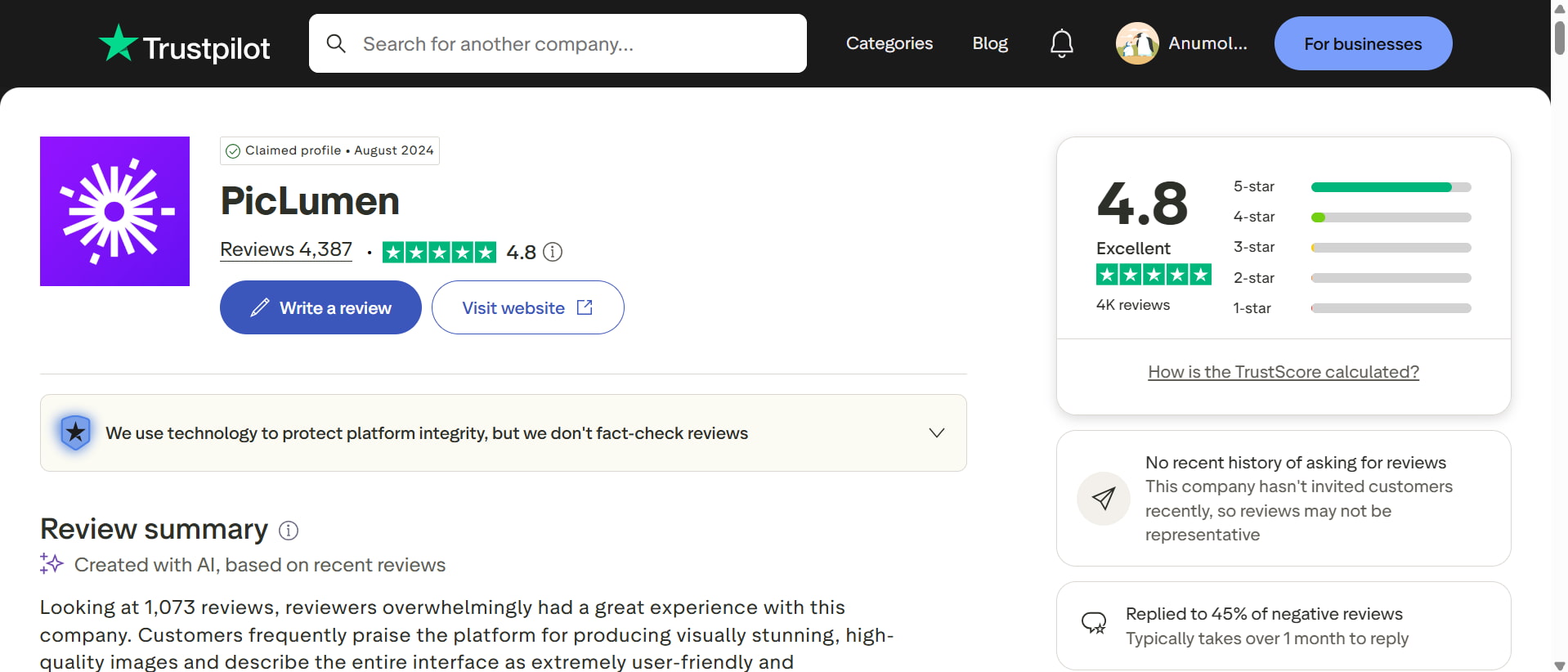
Task: Click the Review summary heading
Action: pos(154,529)
